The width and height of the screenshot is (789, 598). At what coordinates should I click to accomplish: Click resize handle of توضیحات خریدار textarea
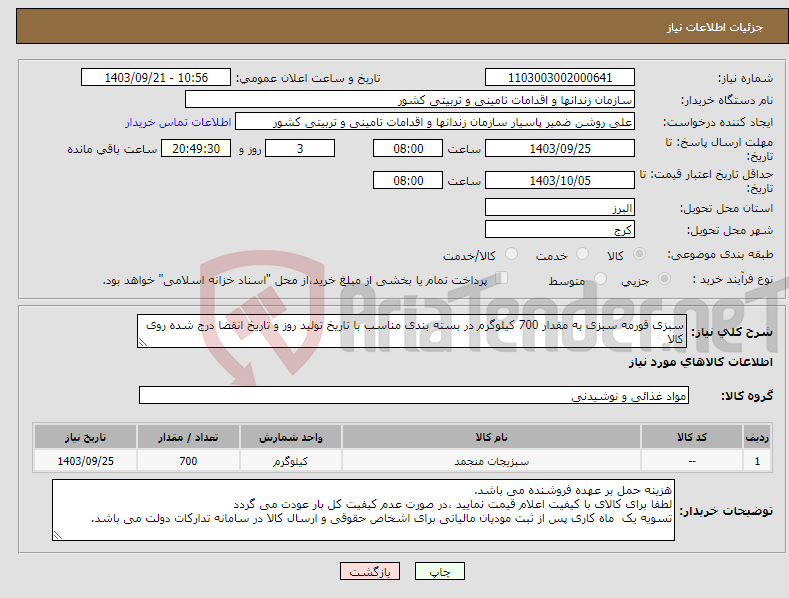58,536
